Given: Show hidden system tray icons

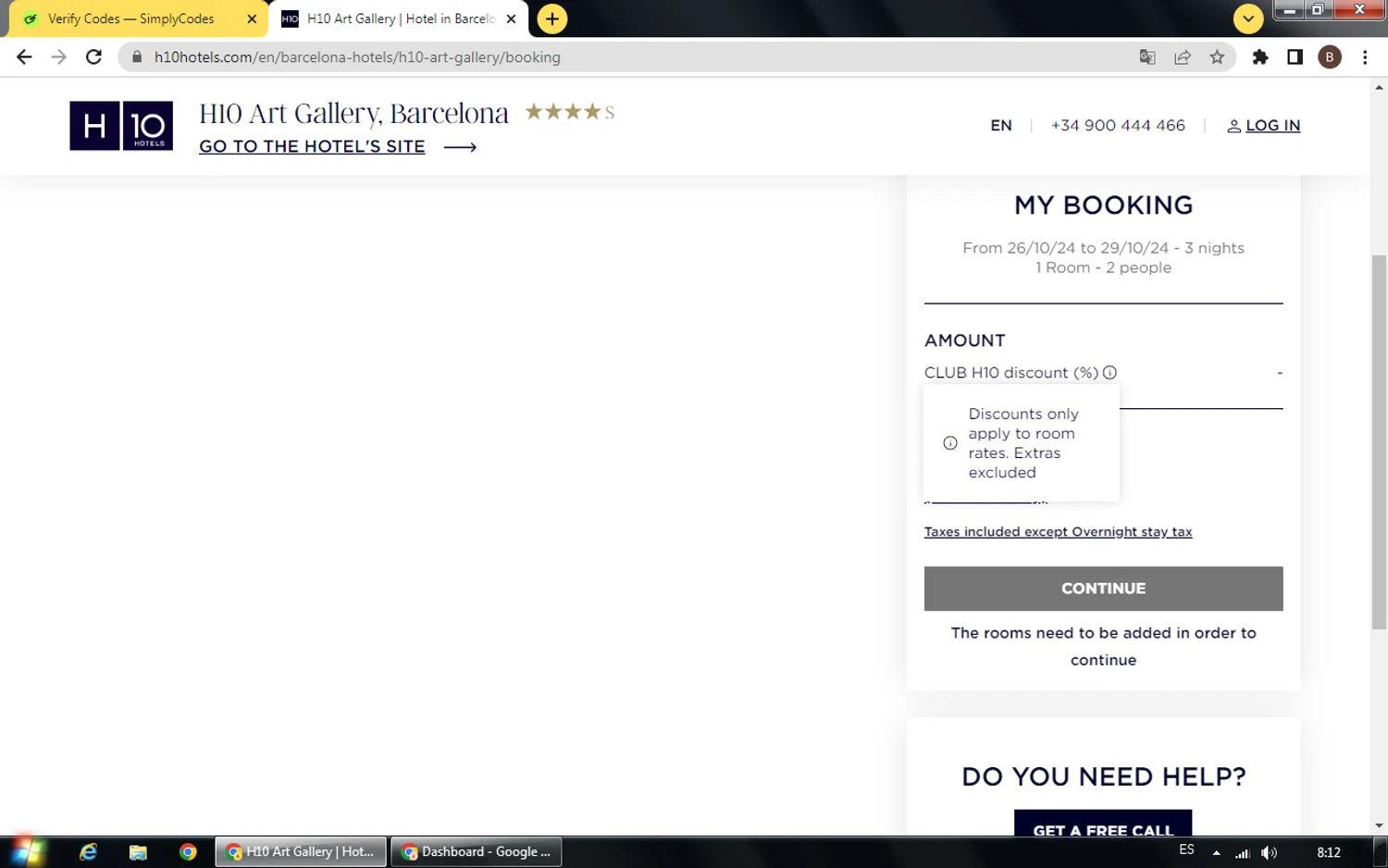Looking at the screenshot, I should [1216, 853].
